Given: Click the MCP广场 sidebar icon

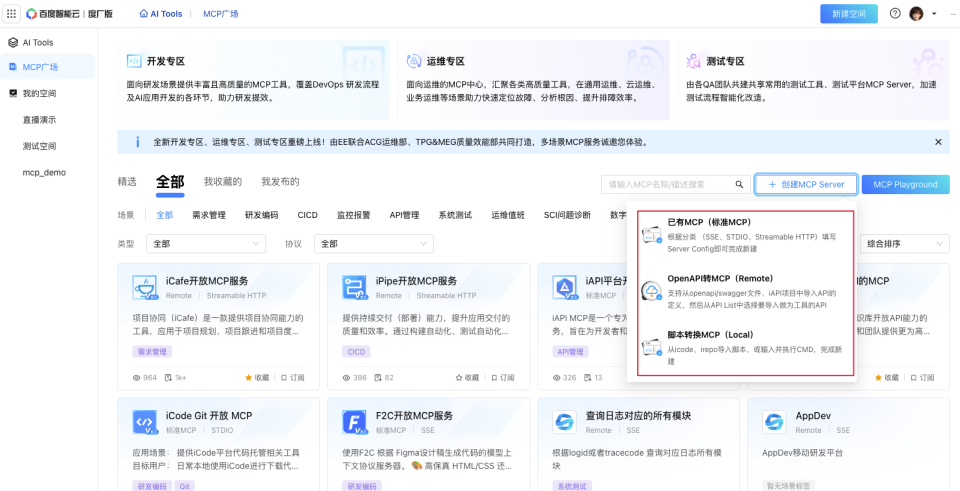Looking at the screenshot, I should (x=13, y=67).
